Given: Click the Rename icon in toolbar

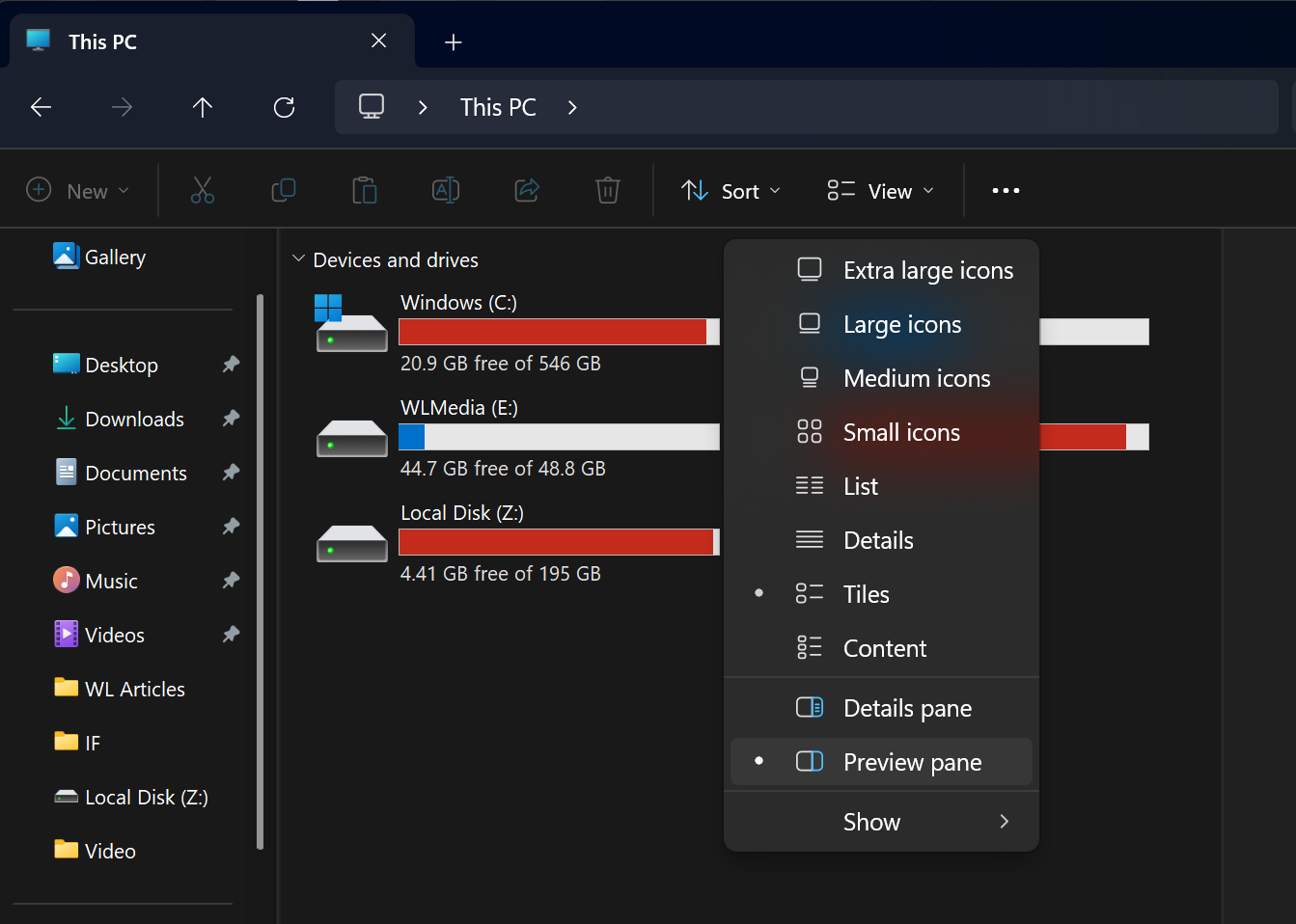Looking at the screenshot, I should pyautogui.click(x=446, y=190).
